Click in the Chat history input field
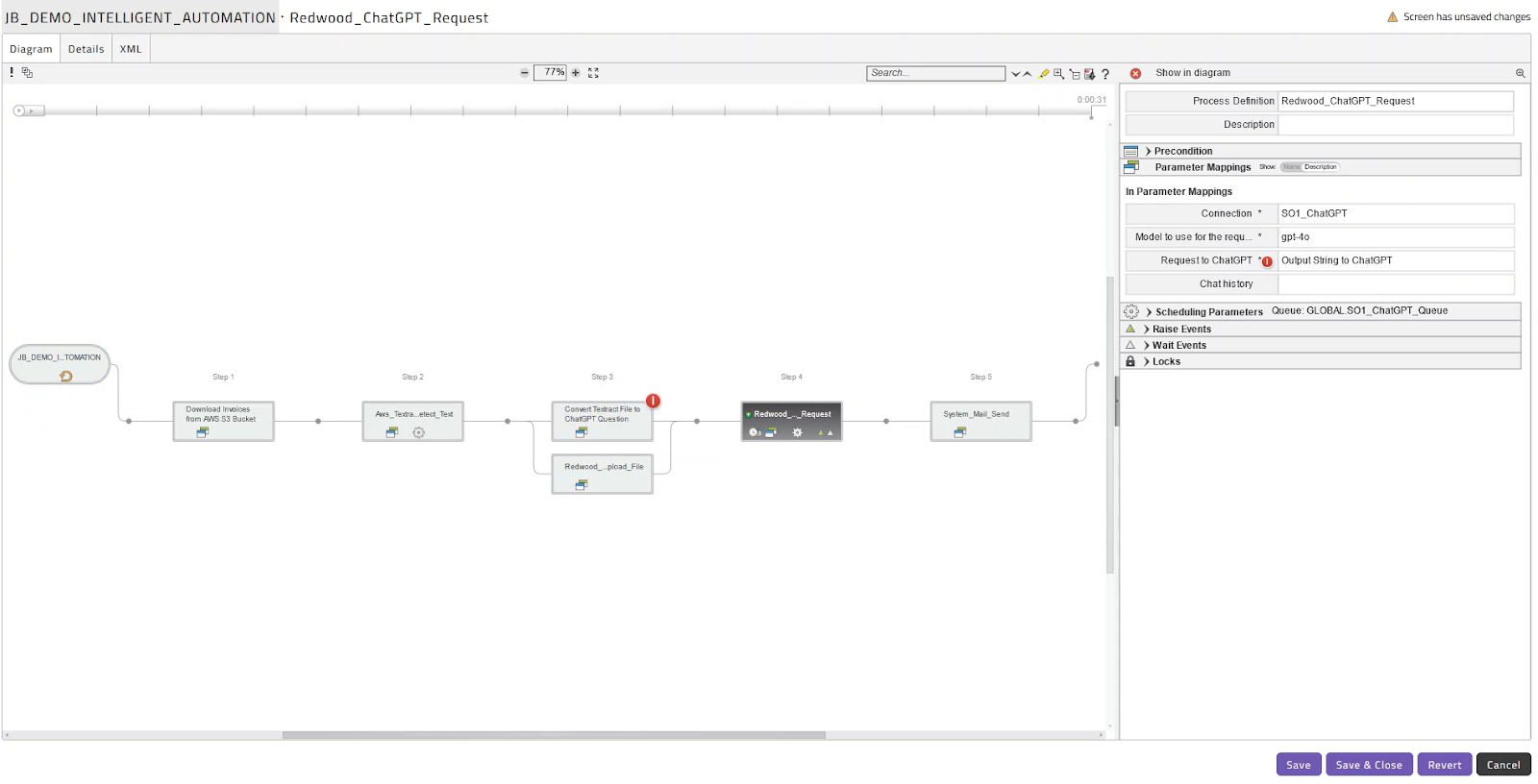The image size is (1538, 784). (x=1395, y=284)
